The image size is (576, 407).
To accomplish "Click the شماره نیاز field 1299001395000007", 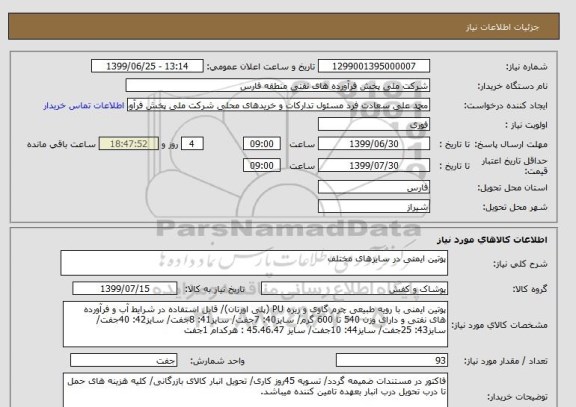I will 374,66.
